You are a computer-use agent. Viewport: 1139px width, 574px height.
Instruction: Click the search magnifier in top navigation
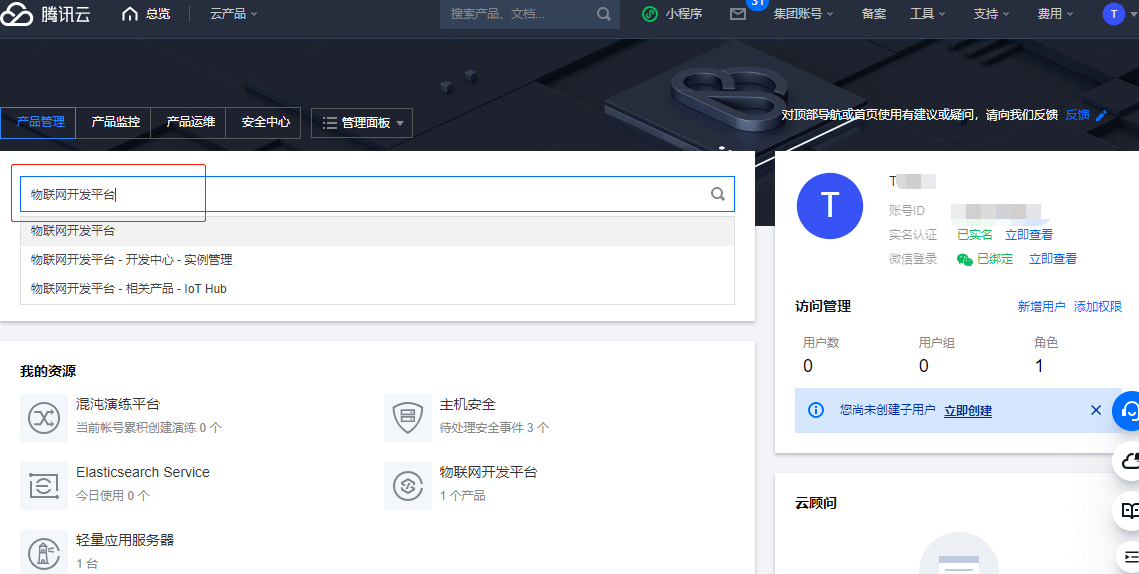pyautogui.click(x=603, y=14)
